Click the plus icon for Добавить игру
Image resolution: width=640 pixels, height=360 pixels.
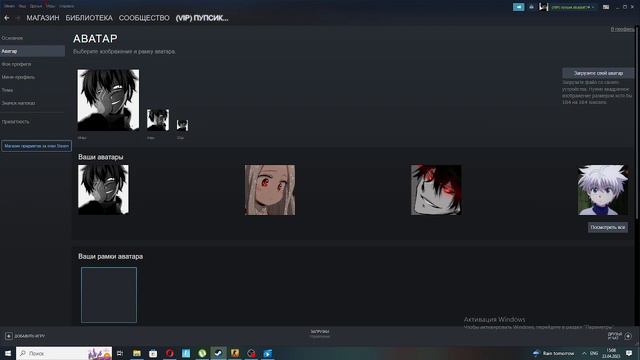pos(9,336)
